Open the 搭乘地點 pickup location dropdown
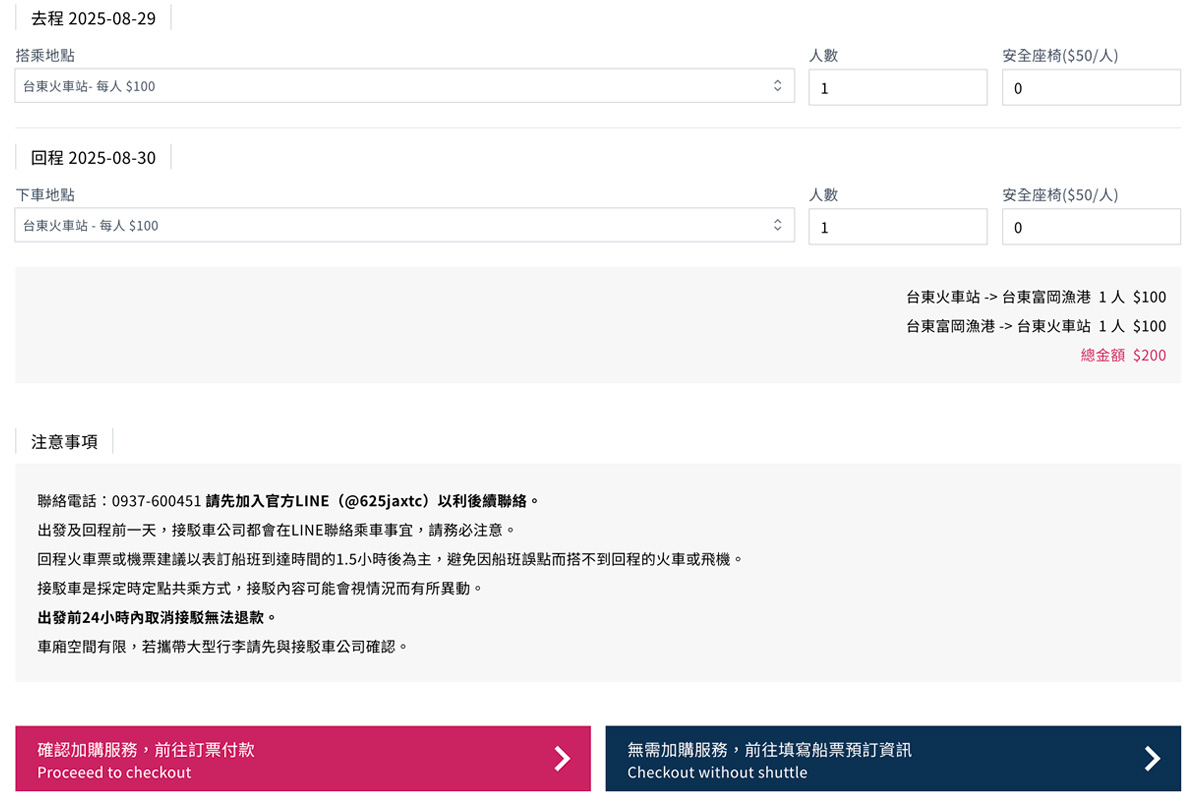The width and height of the screenshot is (1200, 800). 404,86
